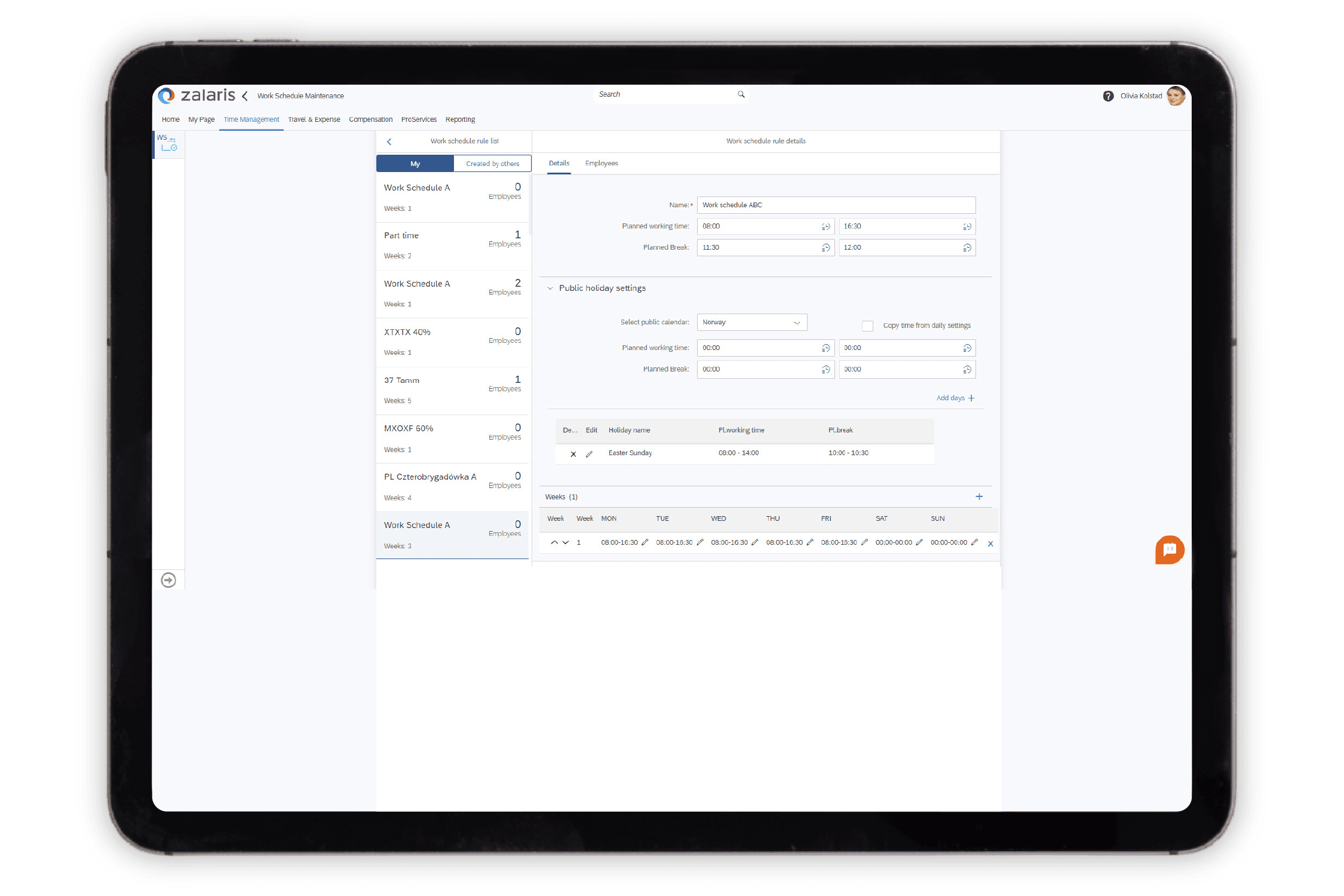Expand the sidebar with arrow circle icon
The width and height of the screenshot is (1344, 896).
pyautogui.click(x=168, y=580)
